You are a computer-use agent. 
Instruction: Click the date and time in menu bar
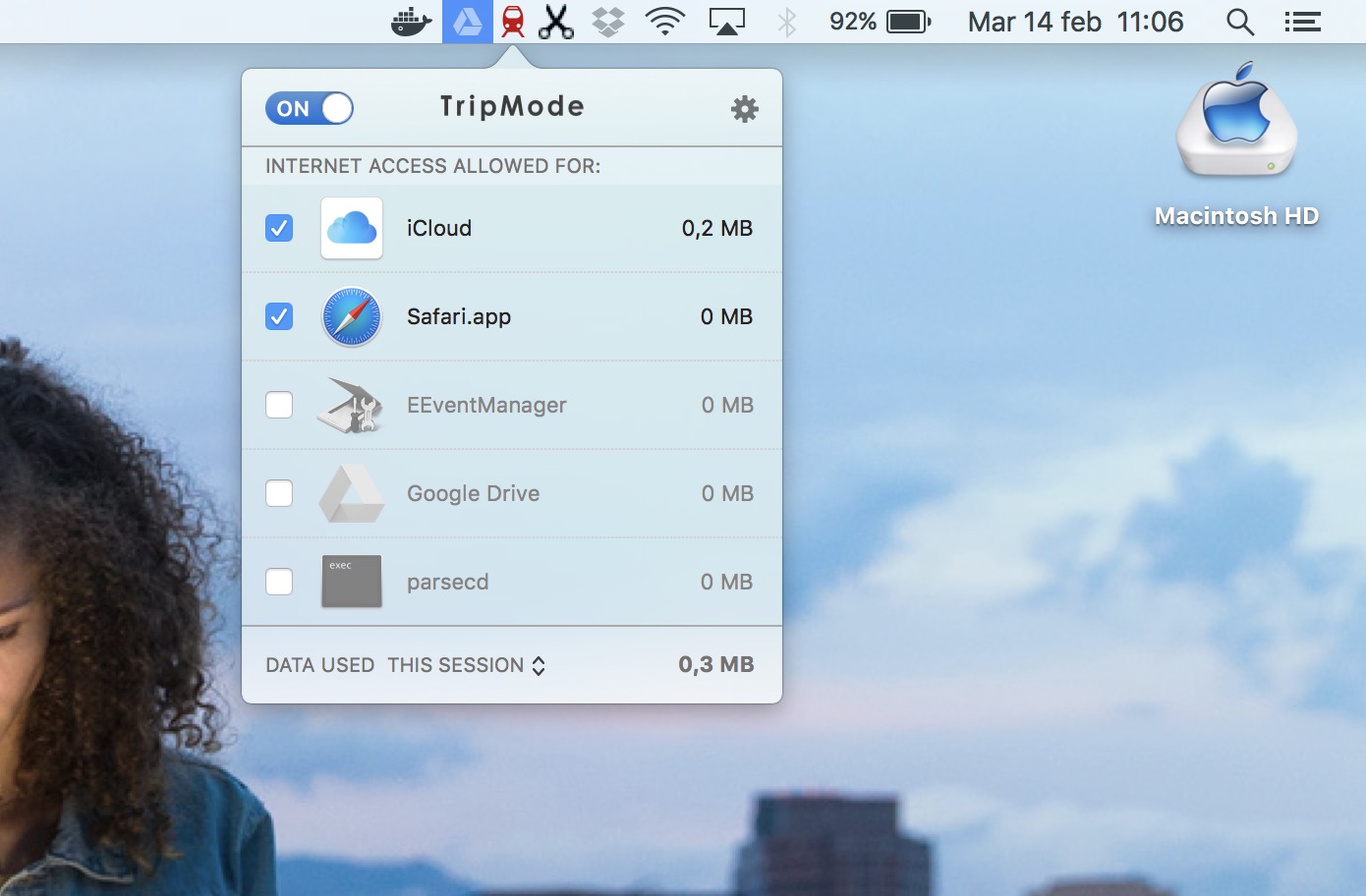click(x=1076, y=22)
